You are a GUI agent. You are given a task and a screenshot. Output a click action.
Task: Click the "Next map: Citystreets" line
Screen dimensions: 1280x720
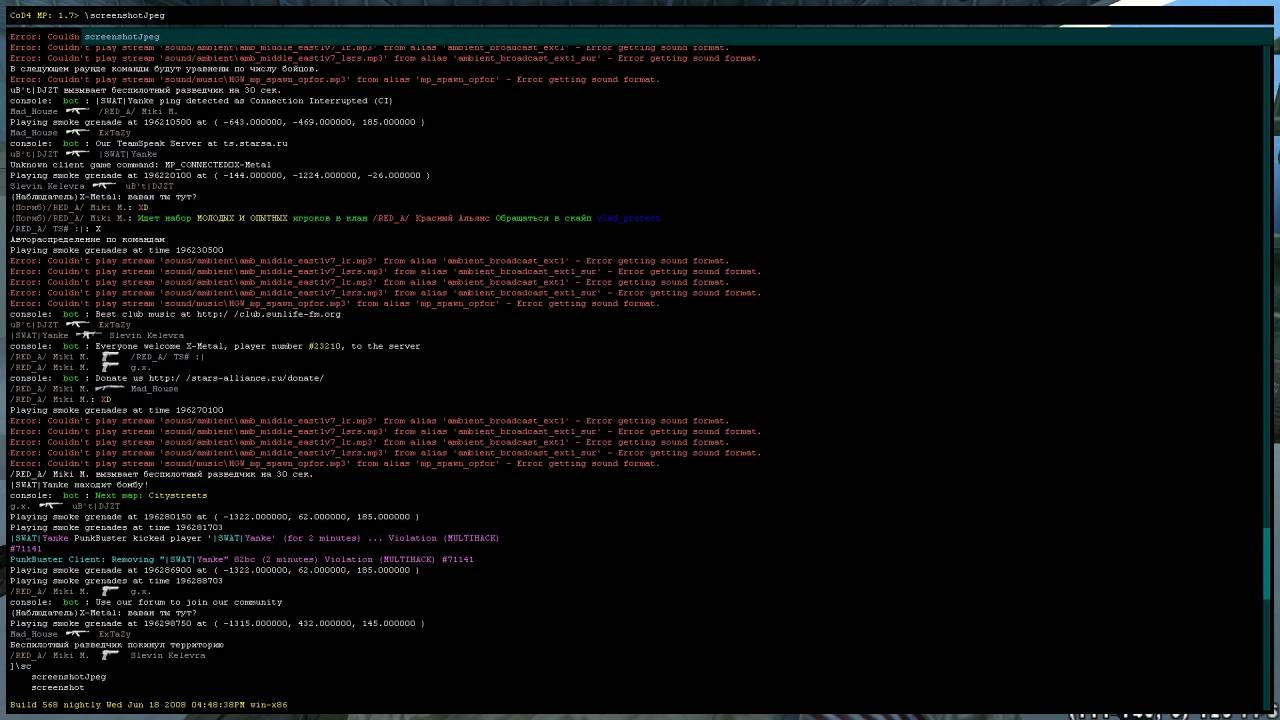tap(109, 495)
